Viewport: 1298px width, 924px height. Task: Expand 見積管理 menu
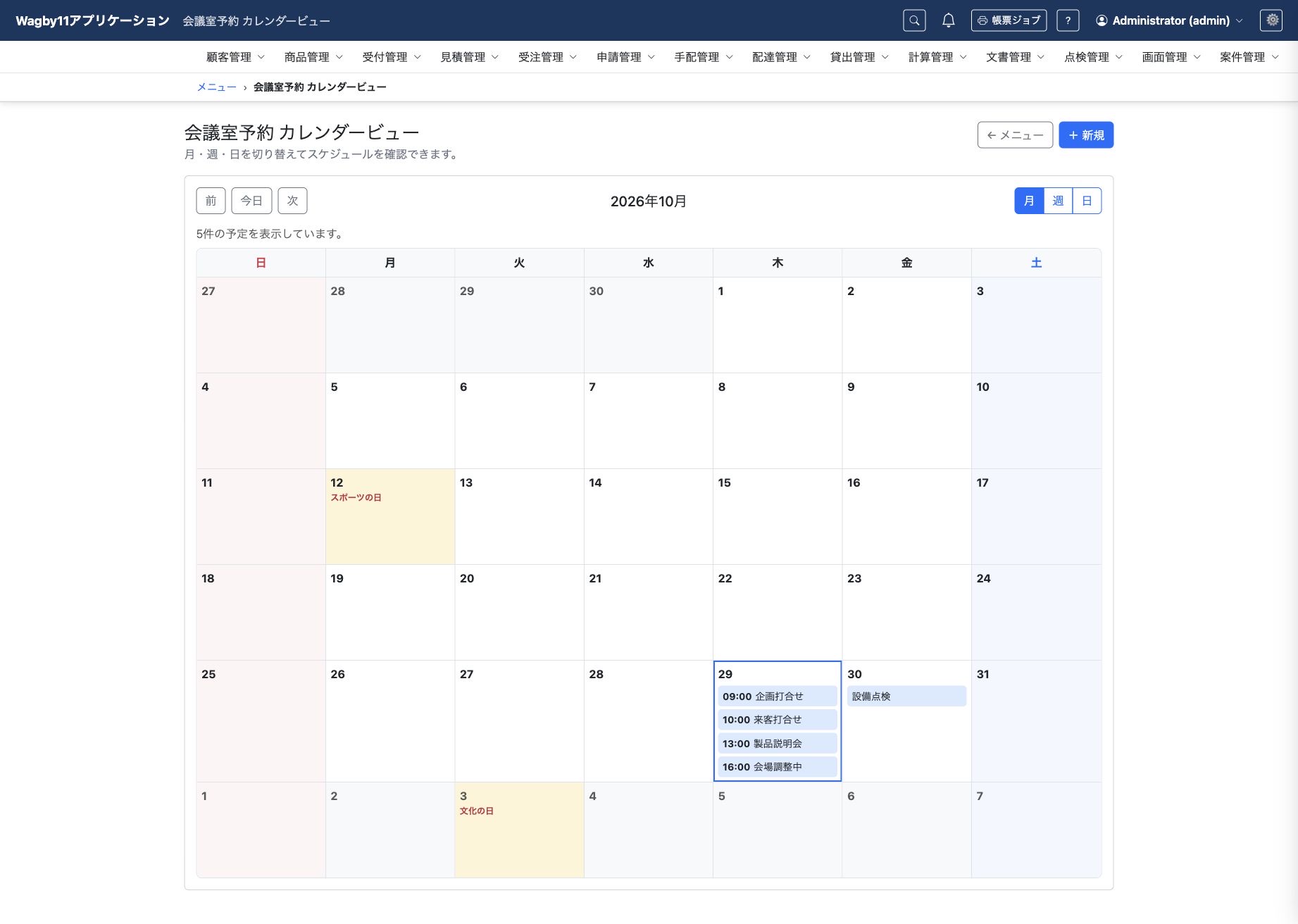470,57
